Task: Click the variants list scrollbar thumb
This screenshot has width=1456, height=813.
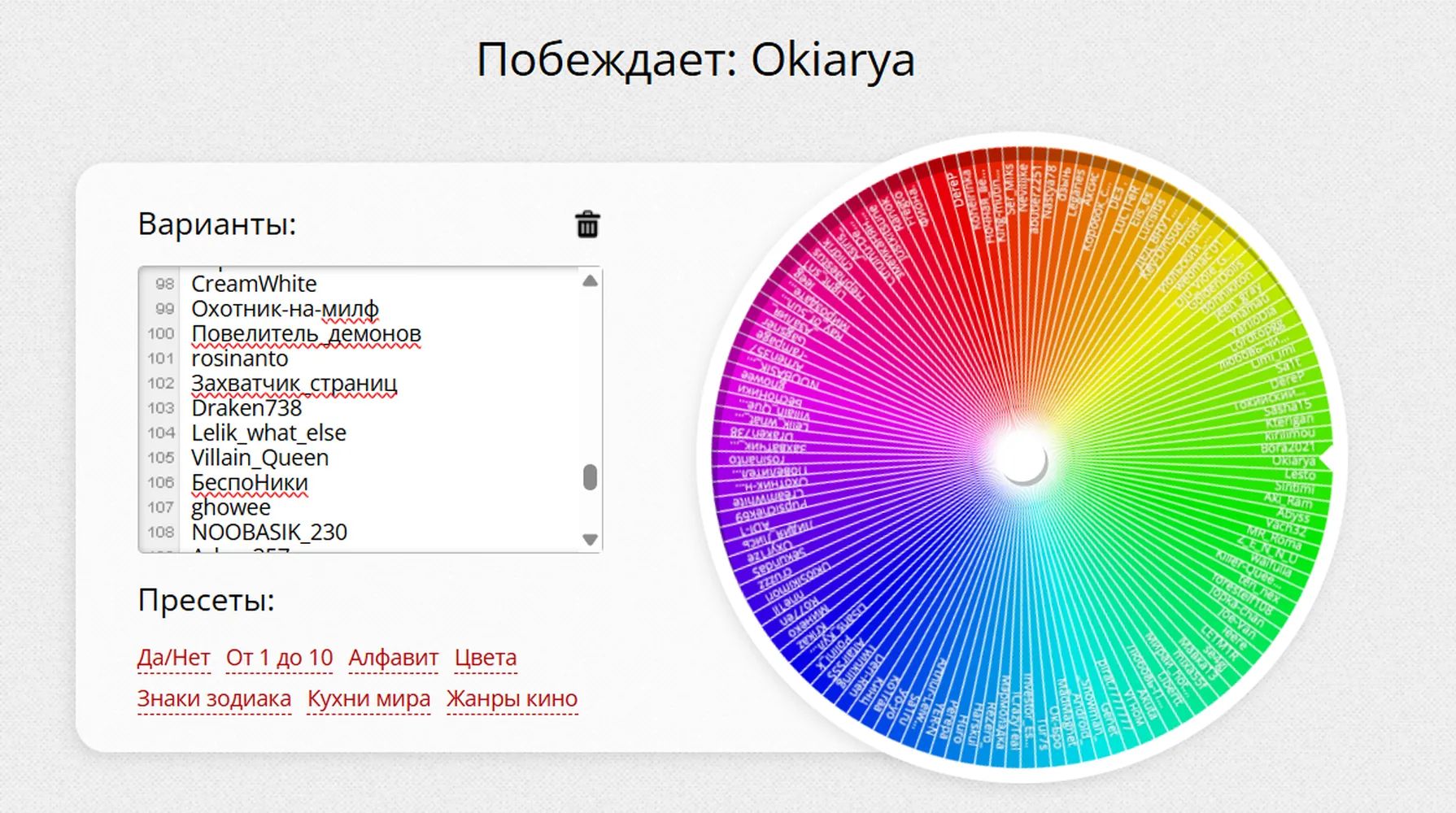Action: 591,477
